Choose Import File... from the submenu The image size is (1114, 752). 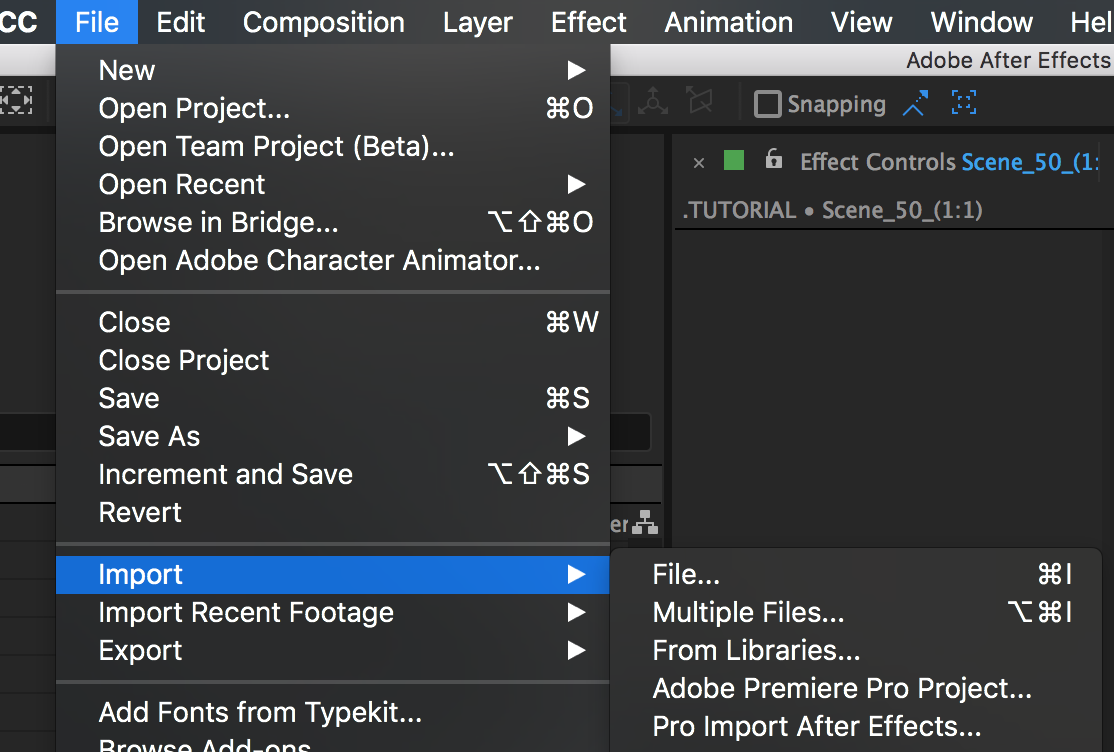click(686, 574)
